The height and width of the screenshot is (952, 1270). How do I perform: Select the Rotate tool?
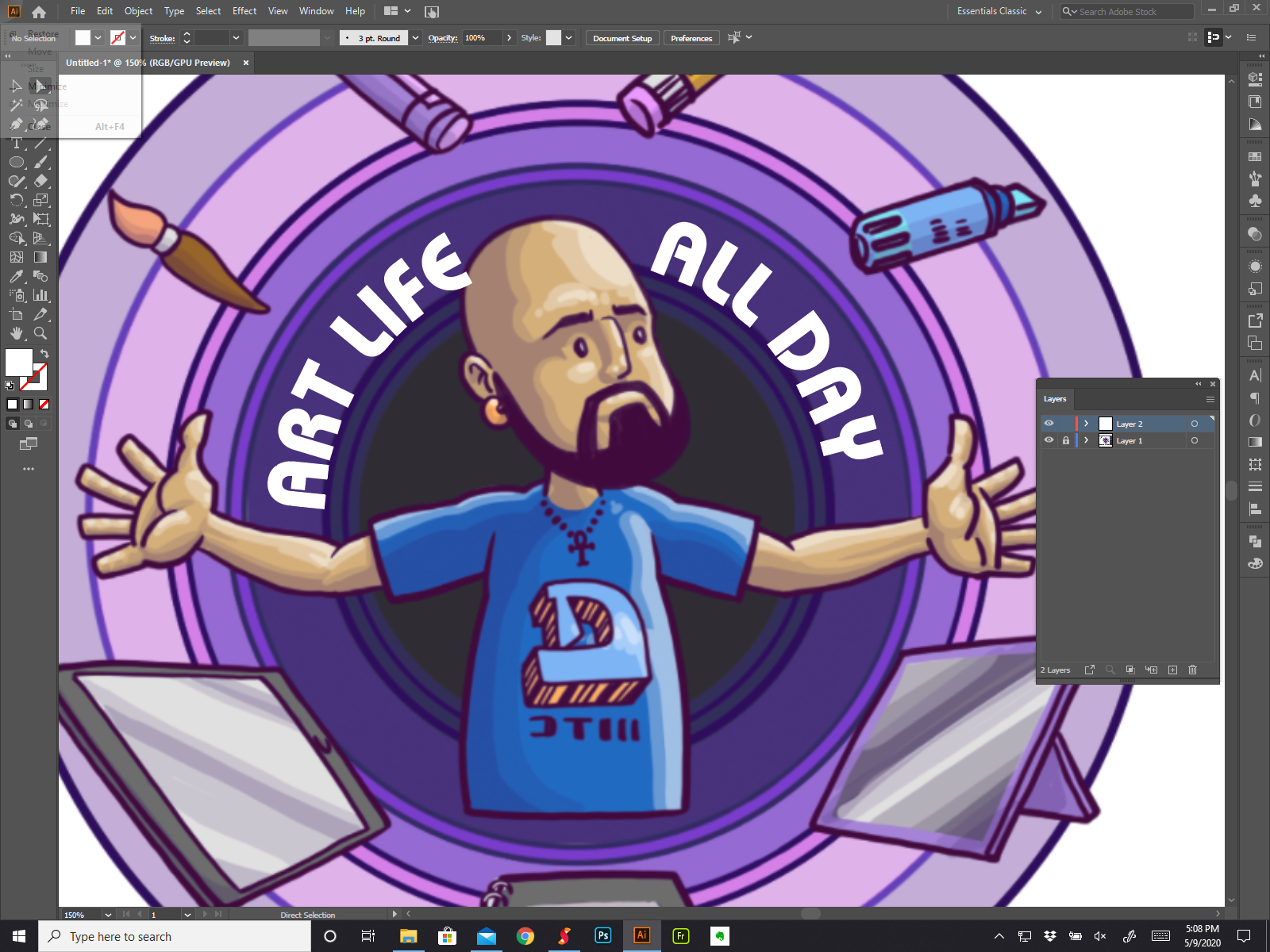pos(16,200)
